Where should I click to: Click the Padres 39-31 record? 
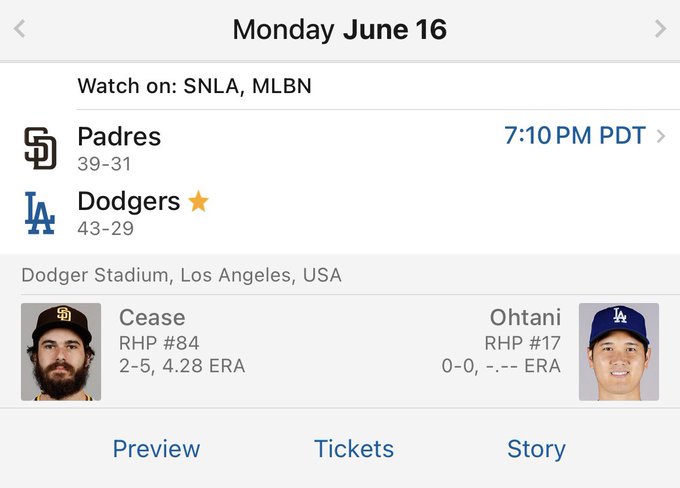104,164
